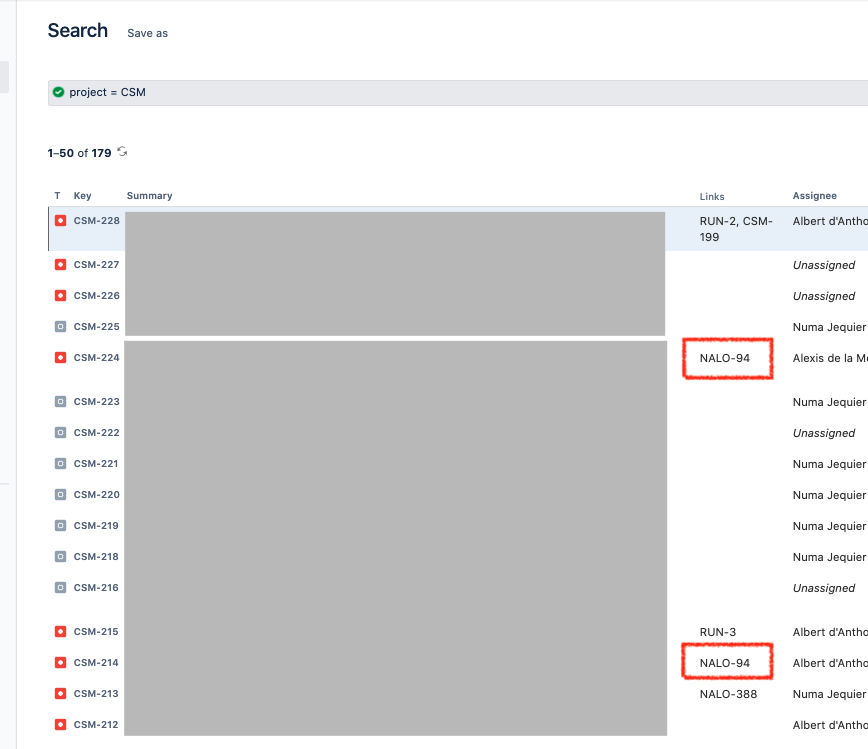Screen dimensions: 868x749
Task: Click the green valid-query check icon
Action: (x=58, y=92)
